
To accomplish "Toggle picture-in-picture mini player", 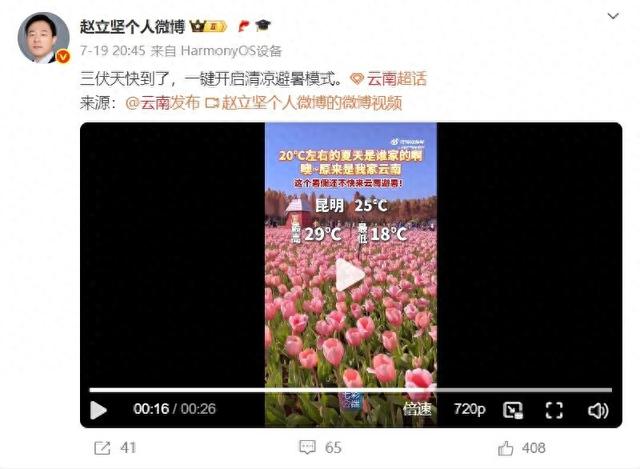I will [513, 410].
